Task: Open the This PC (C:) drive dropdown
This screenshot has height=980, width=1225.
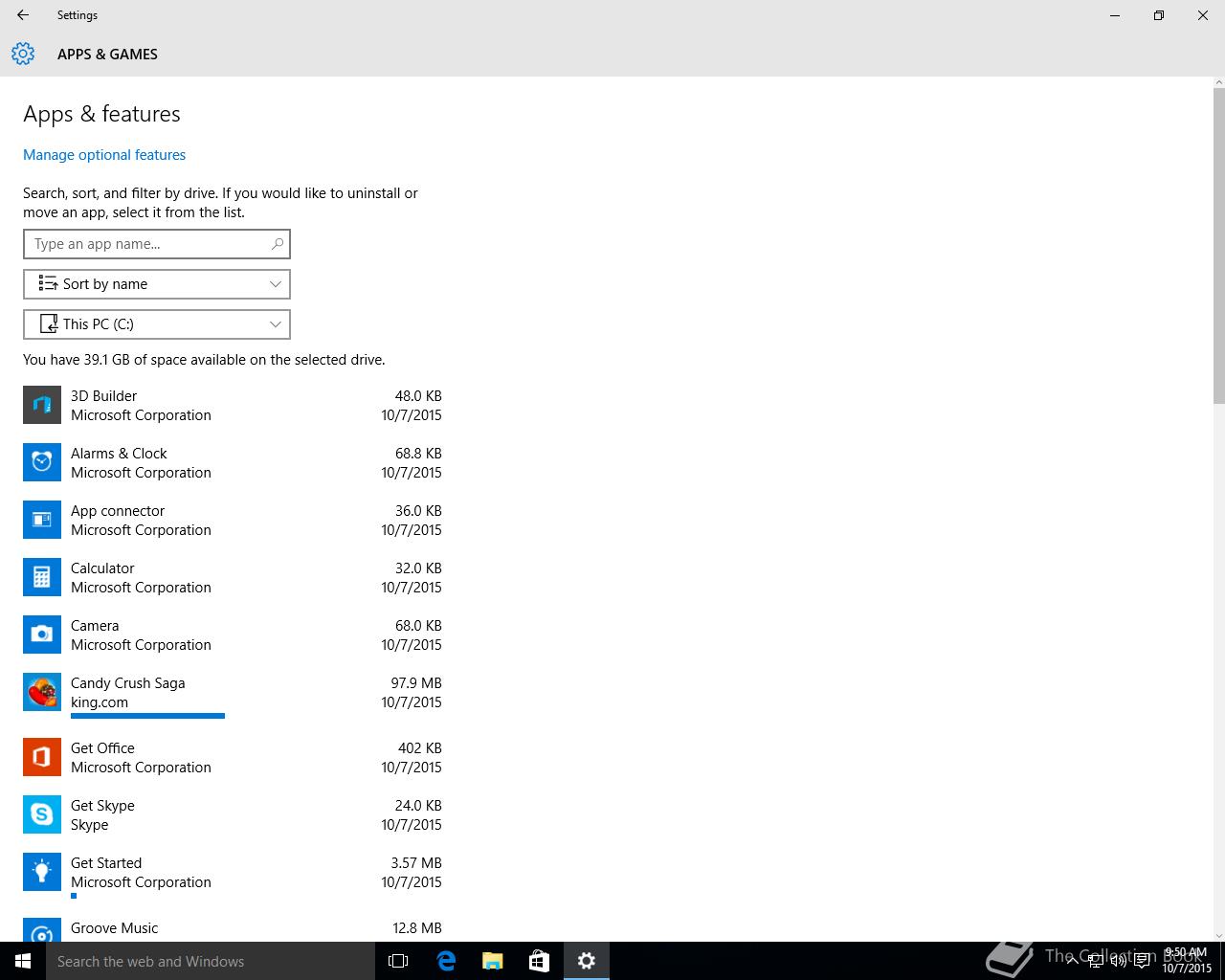Action: (x=157, y=324)
